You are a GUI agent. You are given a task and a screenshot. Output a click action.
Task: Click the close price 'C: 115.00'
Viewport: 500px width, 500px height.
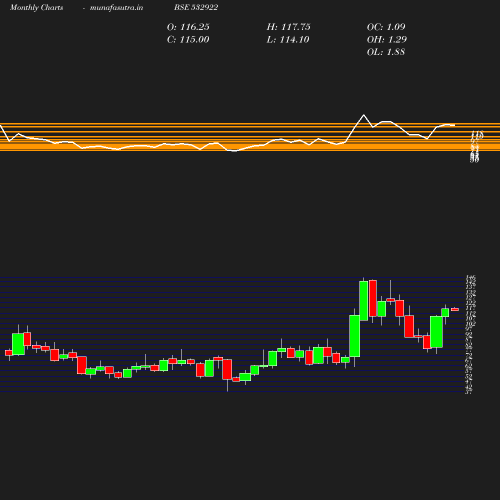[x=188, y=40]
